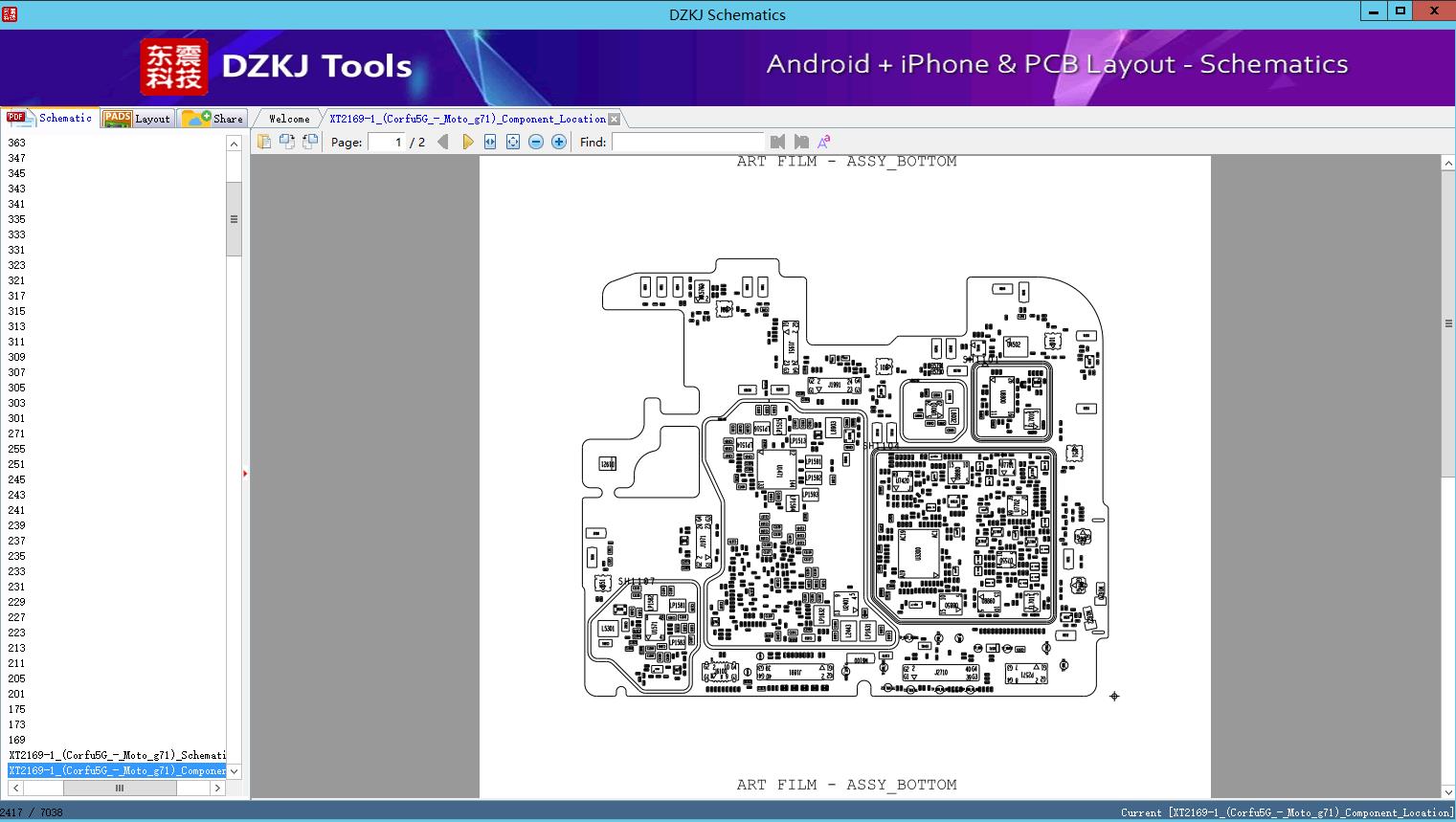Select list item 303
This screenshot has height=822, width=1456.
coord(17,403)
